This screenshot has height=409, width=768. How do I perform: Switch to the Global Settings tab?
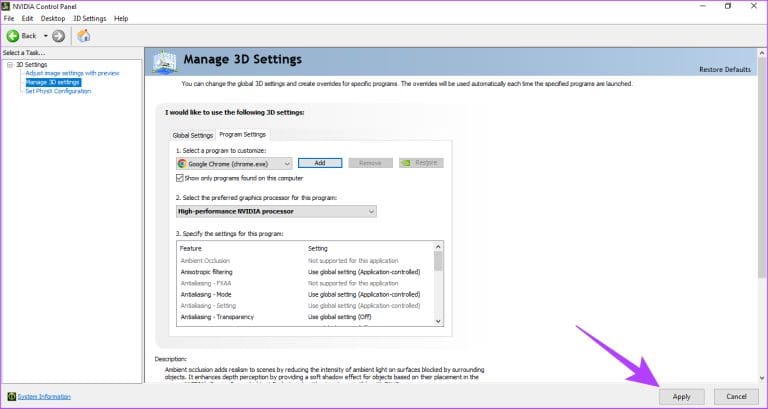193,135
